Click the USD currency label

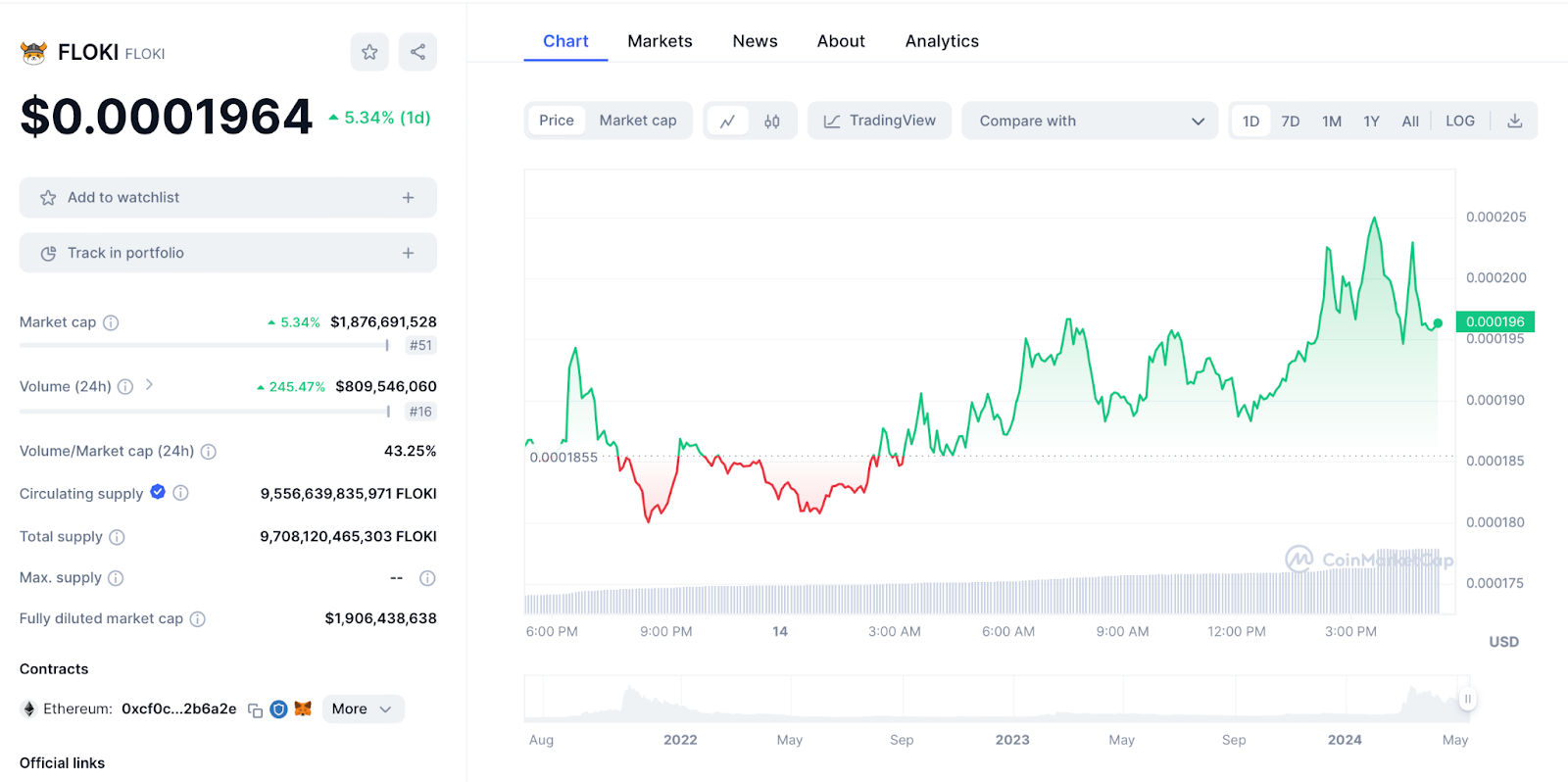coord(1503,642)
